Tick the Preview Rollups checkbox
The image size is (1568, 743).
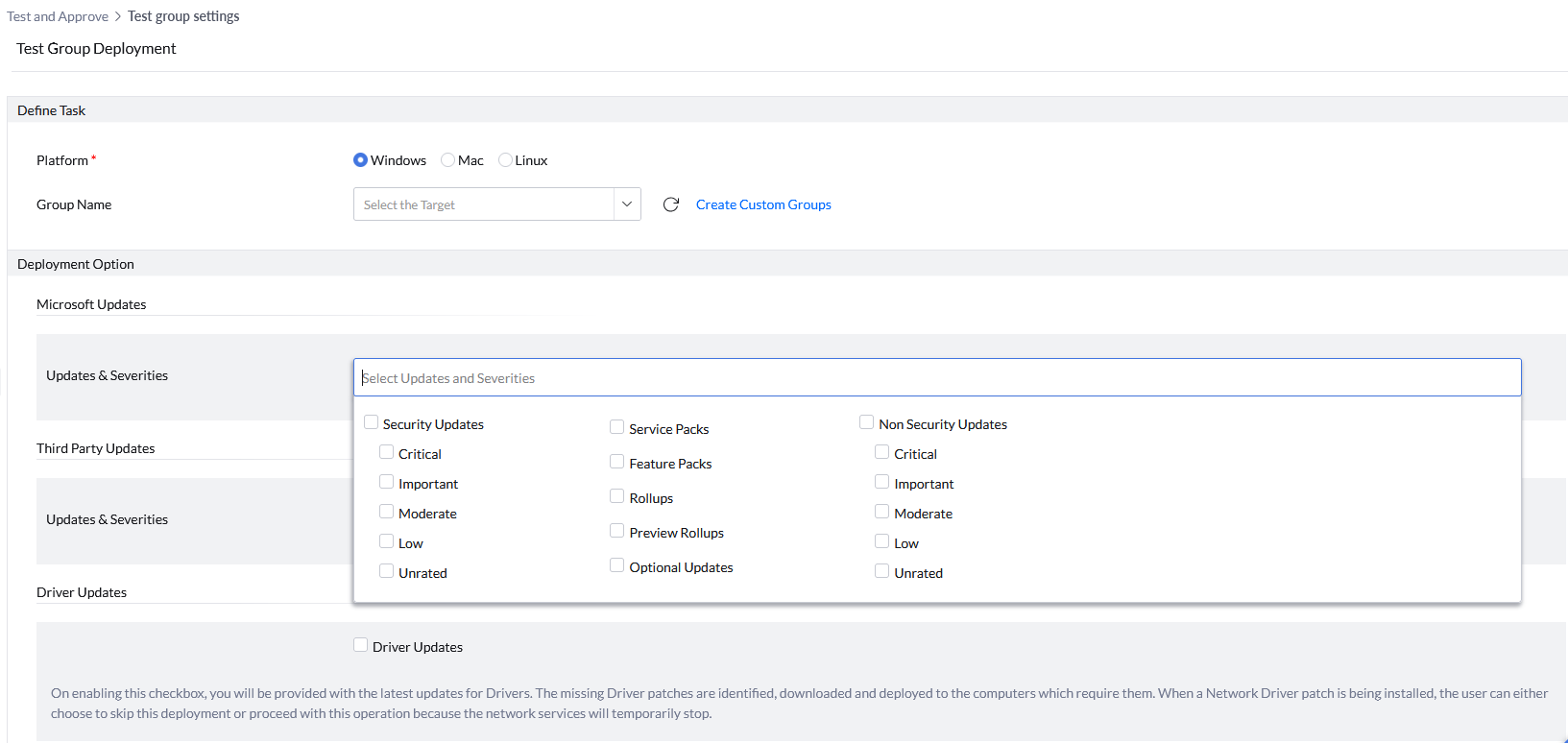tap(616, 531)
